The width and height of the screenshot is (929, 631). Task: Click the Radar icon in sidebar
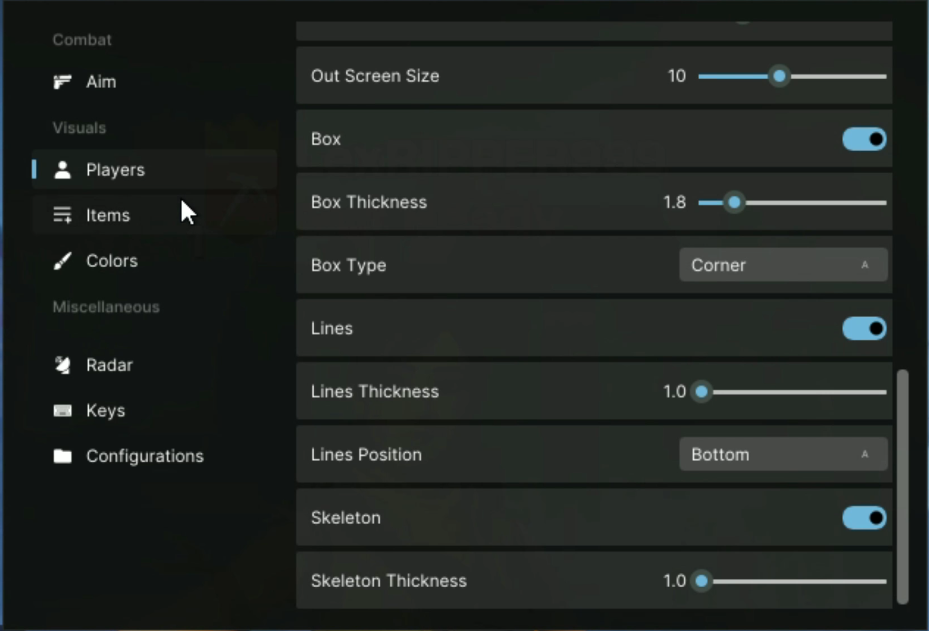[x=63, y=365]
